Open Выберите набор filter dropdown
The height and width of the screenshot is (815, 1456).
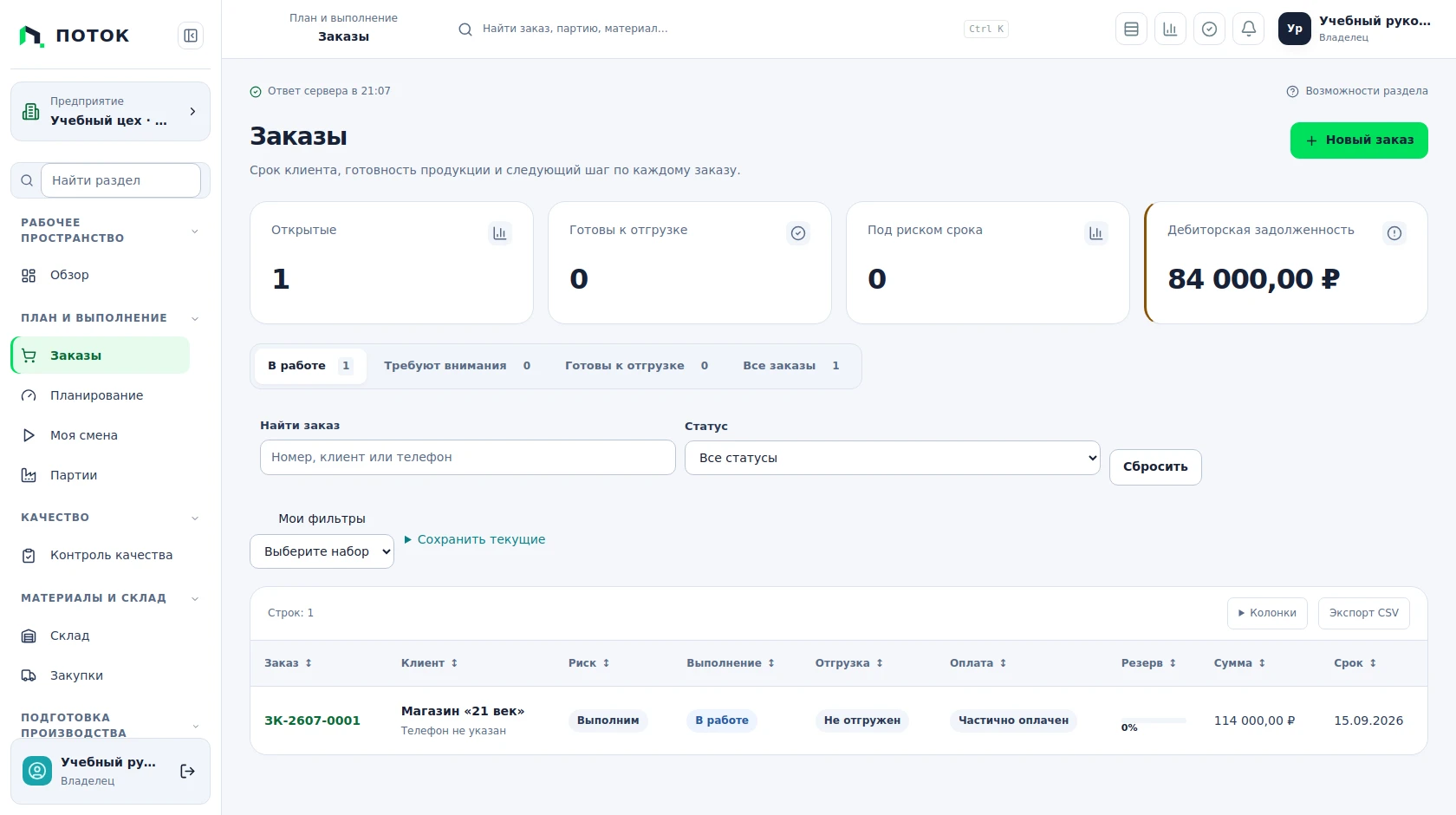[x=322, y=551]
